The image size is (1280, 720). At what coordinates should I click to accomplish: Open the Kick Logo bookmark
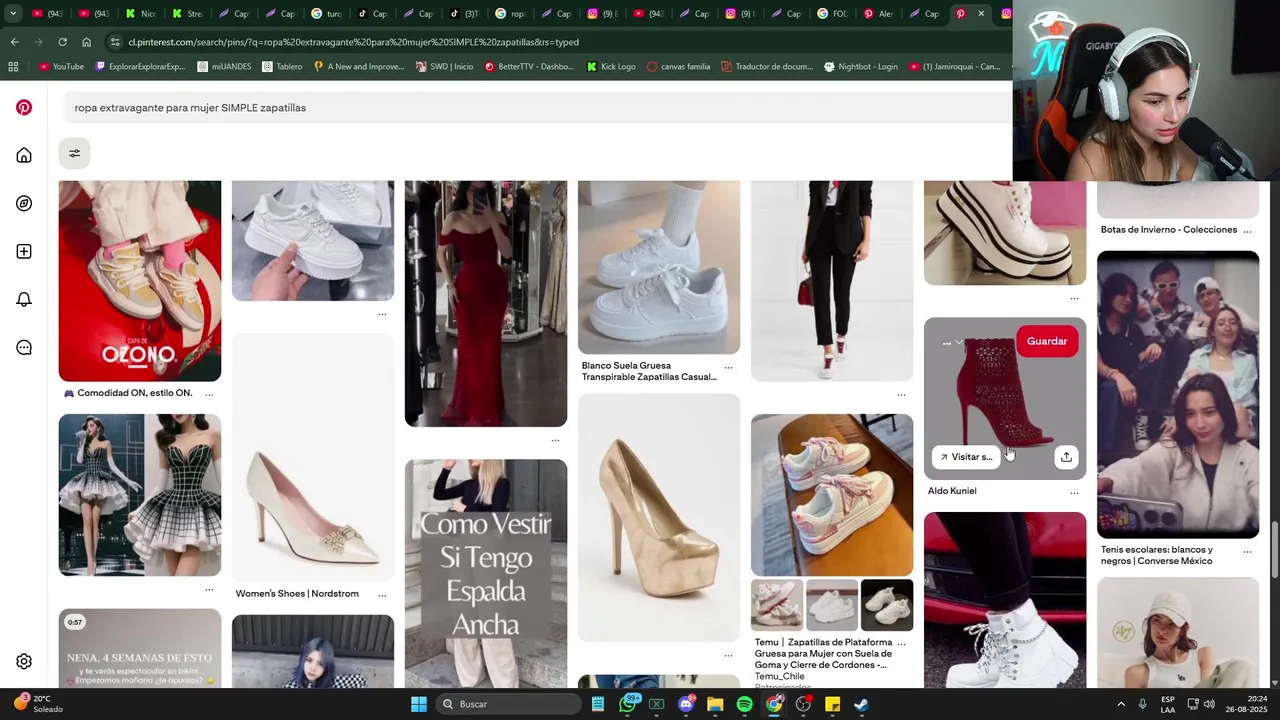611,67
